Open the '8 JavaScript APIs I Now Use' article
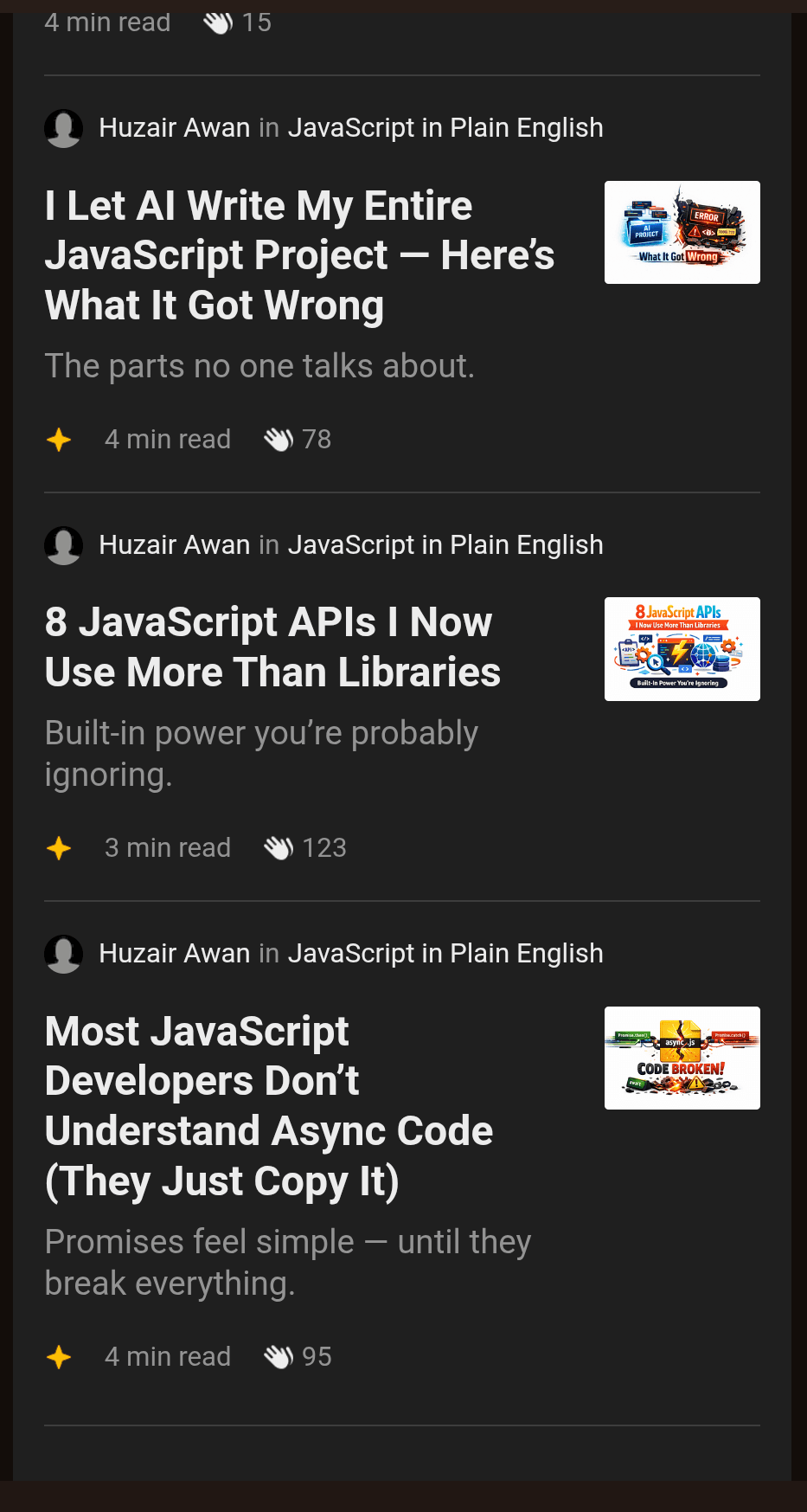Viewport: 807px width, 1512px height. point(272,647)
